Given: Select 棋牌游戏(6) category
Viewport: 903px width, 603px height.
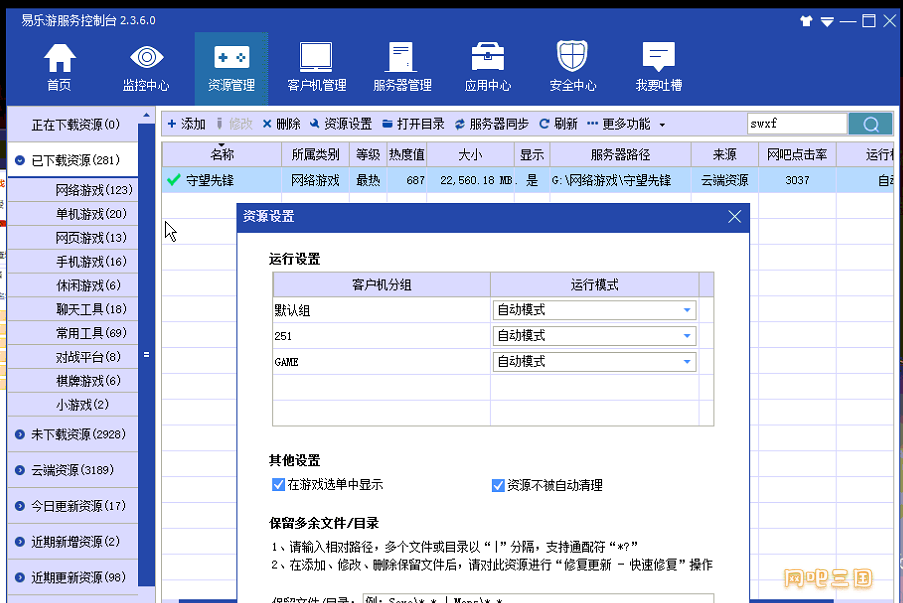Looking at the screenshot, I should [73, 381].
